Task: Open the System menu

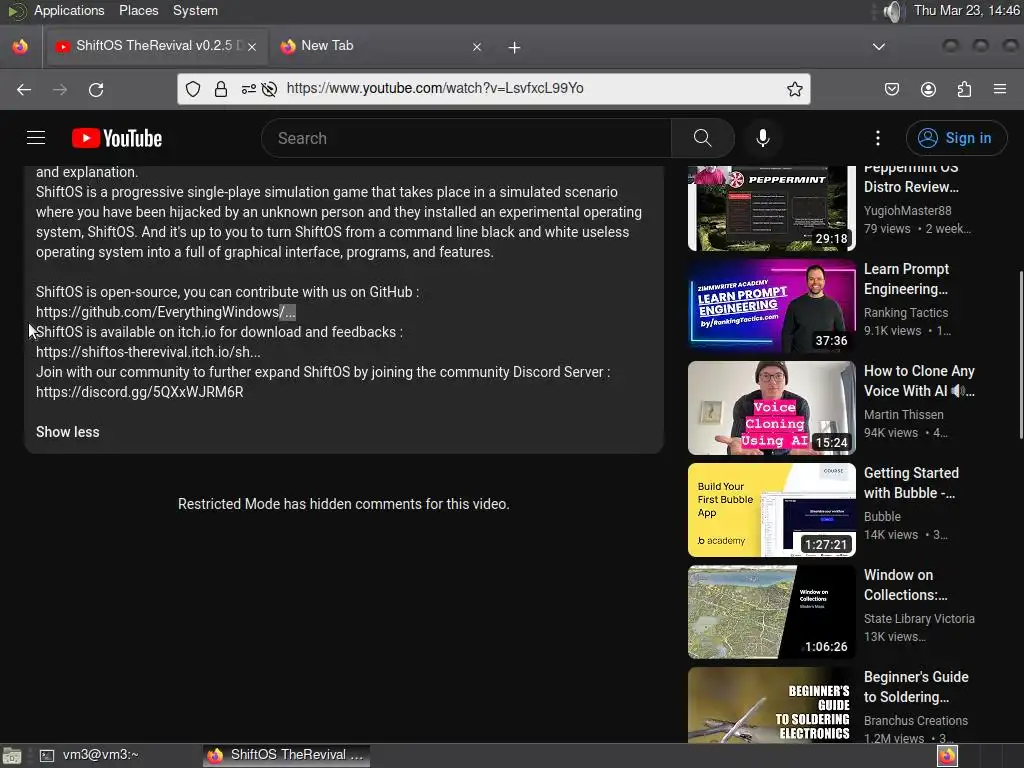Action: (195, 10)
